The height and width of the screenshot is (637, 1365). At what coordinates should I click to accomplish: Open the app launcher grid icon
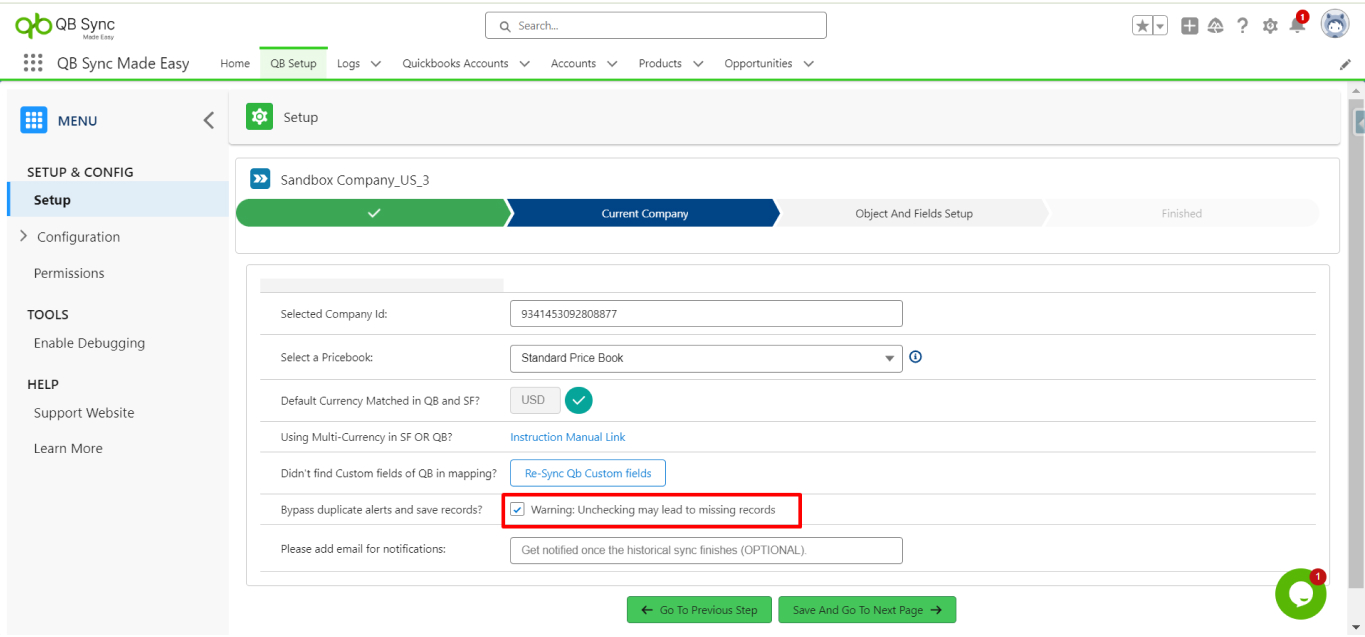(33, 63)
